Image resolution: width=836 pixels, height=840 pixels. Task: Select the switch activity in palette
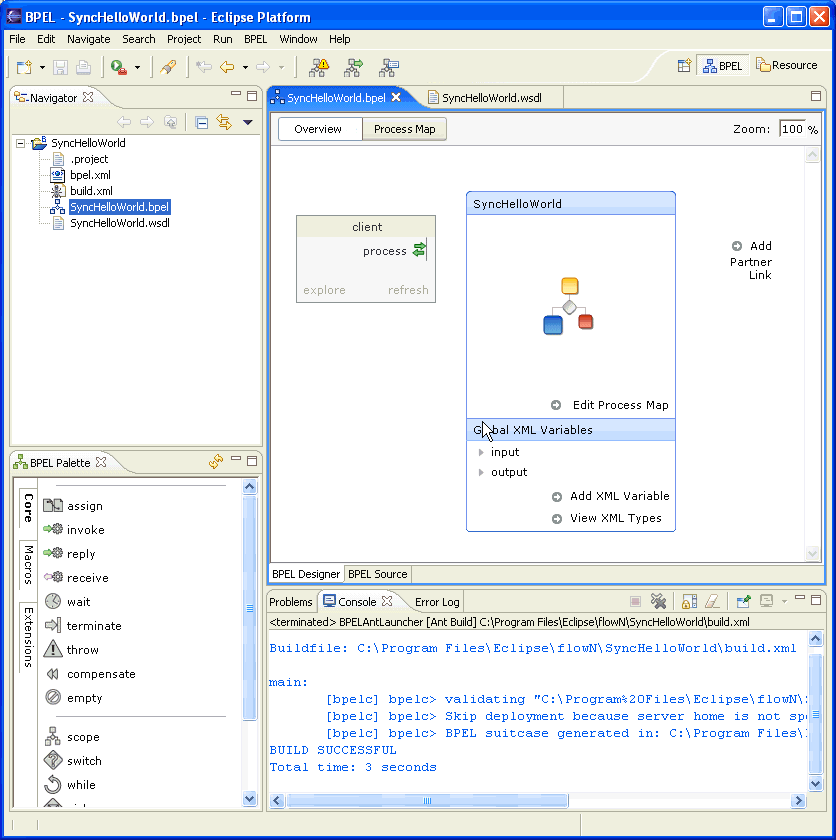[x=73, y=761]
